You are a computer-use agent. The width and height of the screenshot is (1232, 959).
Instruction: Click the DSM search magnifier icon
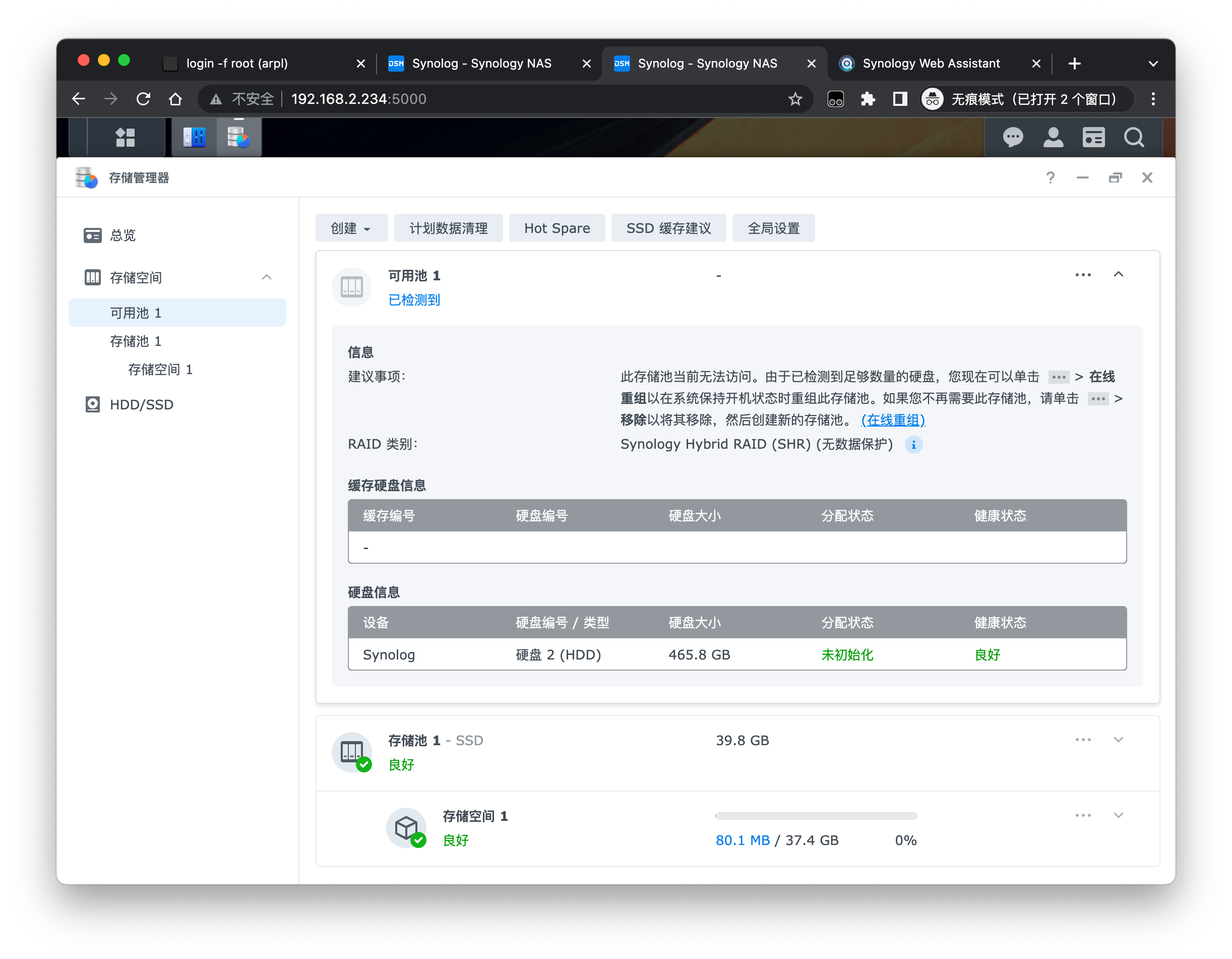(x=1134, y=137)
